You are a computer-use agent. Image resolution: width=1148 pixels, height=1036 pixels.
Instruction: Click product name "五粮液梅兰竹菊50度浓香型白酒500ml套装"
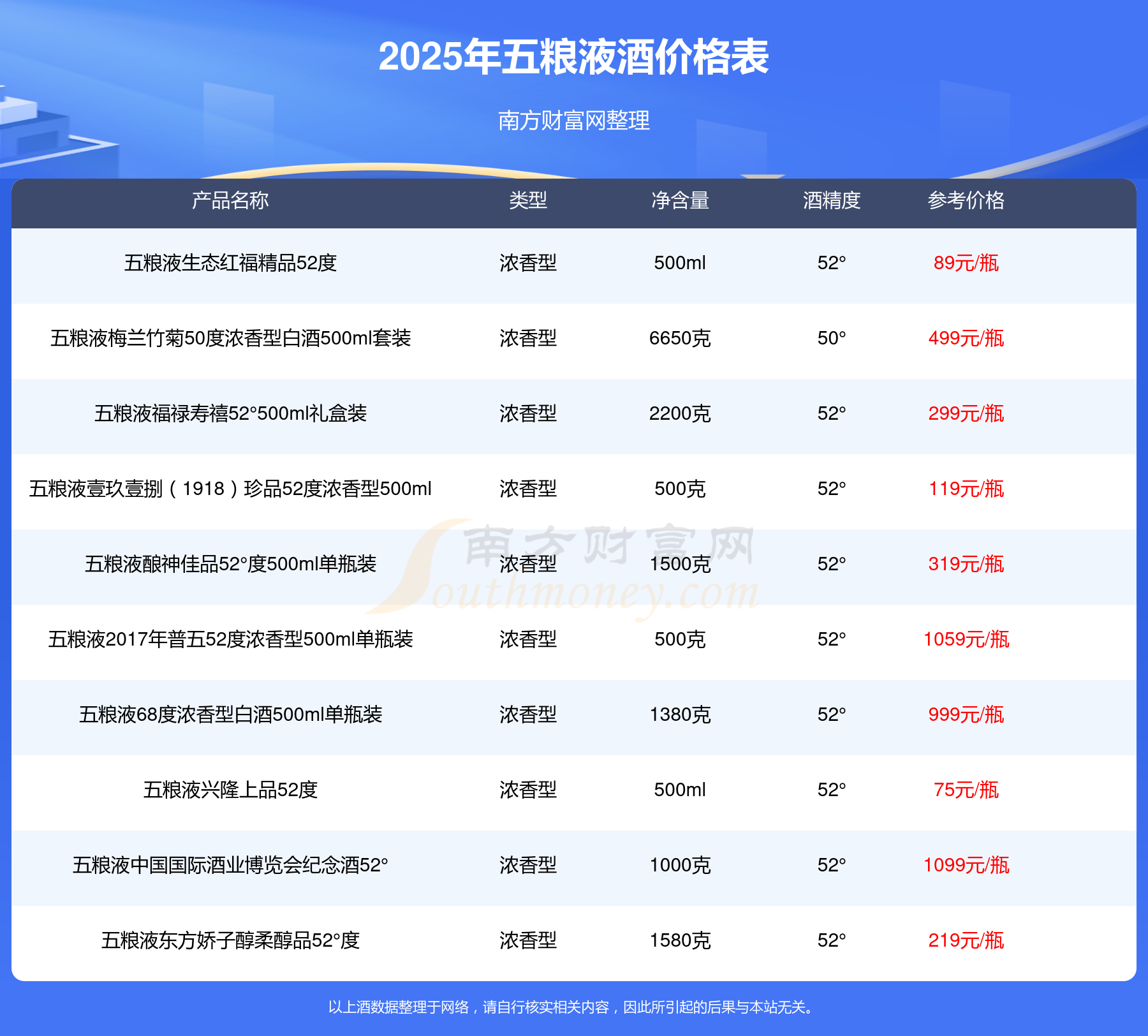click(230, 338)
